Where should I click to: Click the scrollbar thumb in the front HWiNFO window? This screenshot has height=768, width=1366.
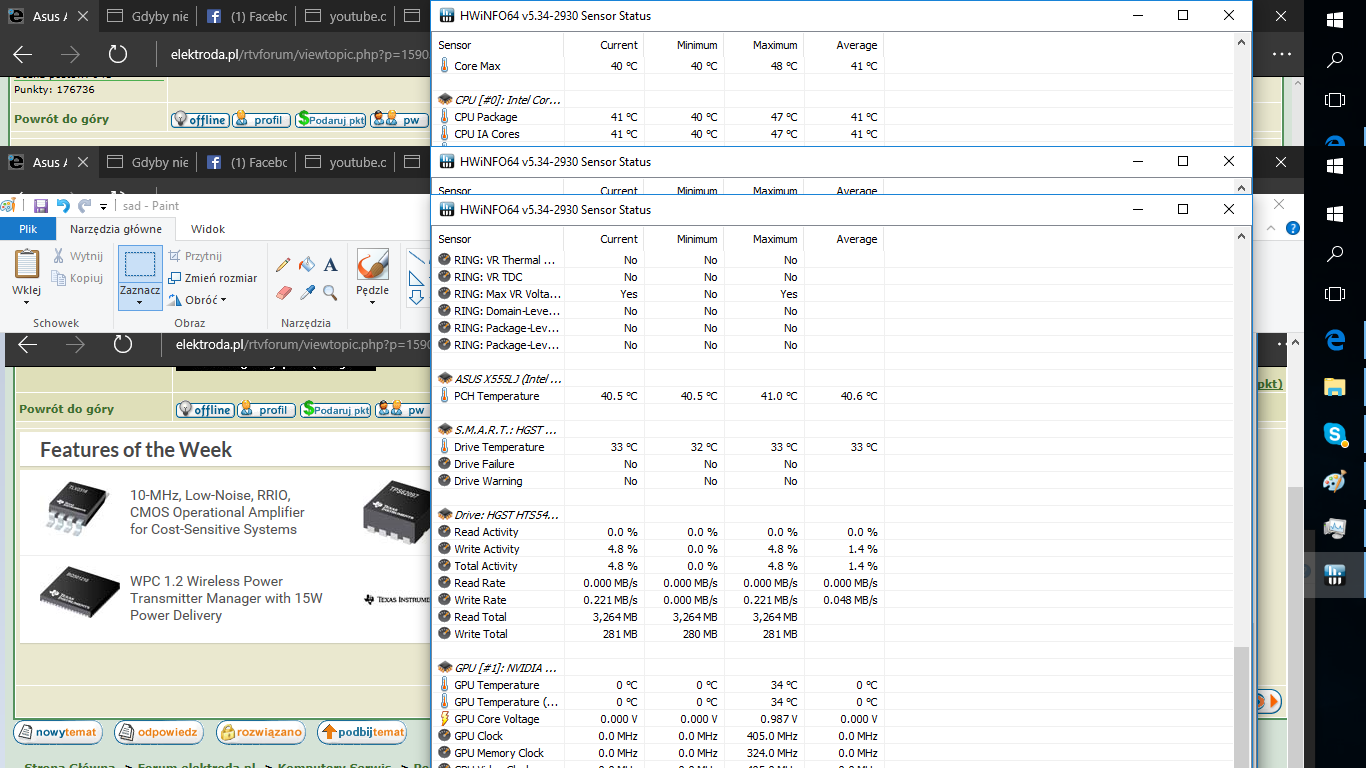click(x=1241, y=706)
